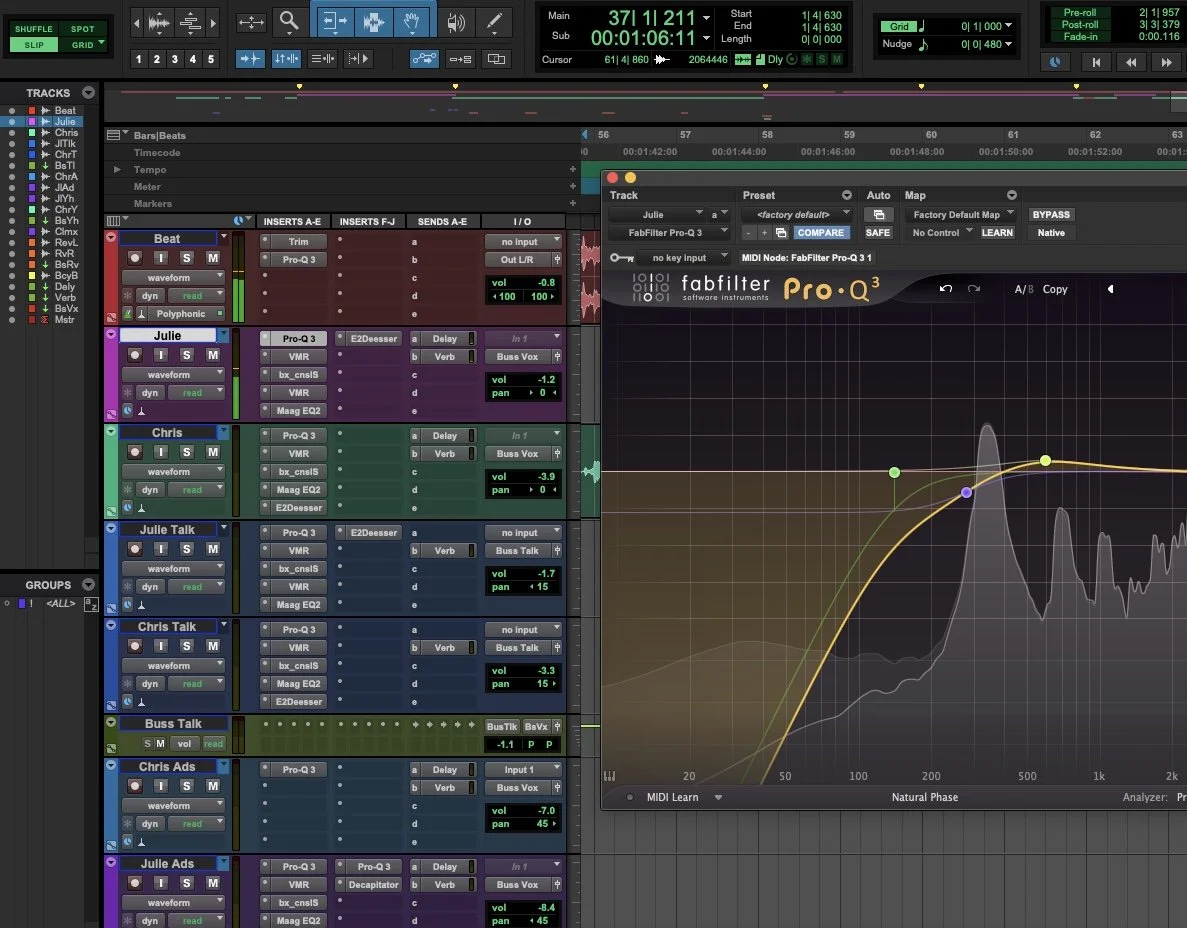1187x928 pixels.
Task: Click the fast forward transport button
Action: click(1166, 62)
